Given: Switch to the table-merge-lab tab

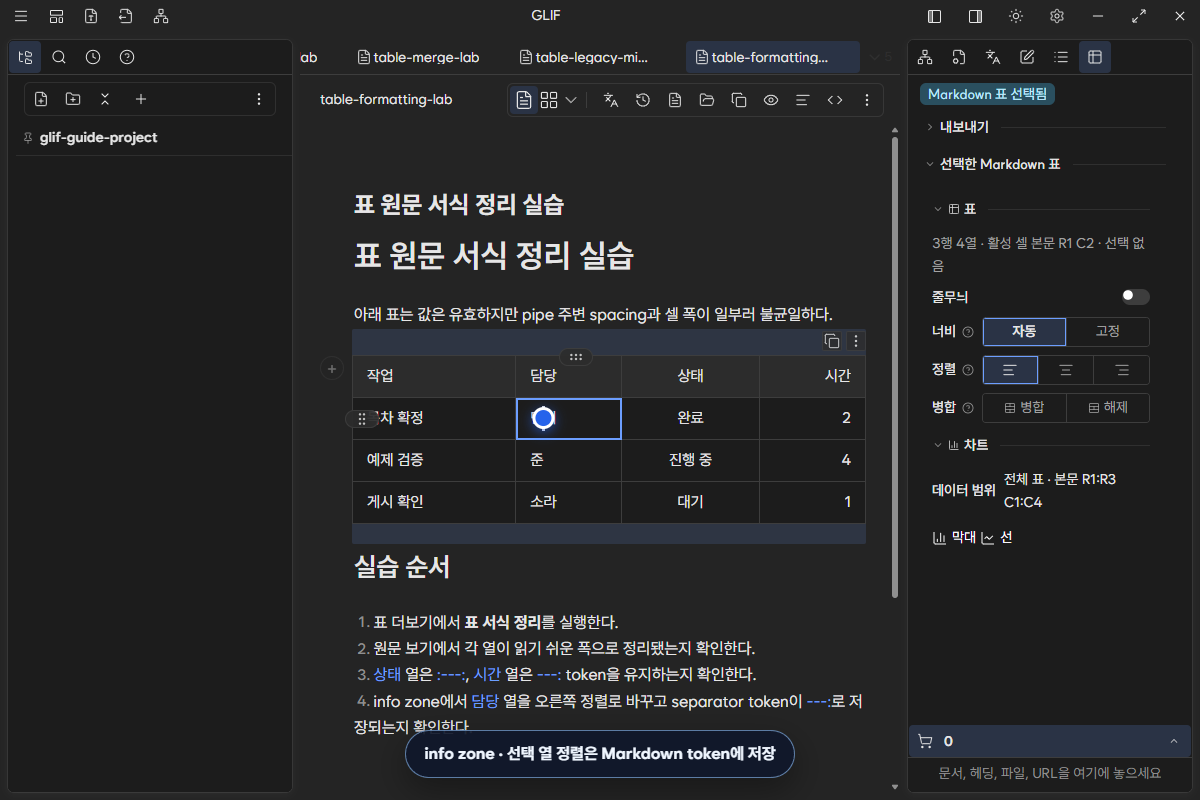Looking at the screenshot, I should 418,58.
